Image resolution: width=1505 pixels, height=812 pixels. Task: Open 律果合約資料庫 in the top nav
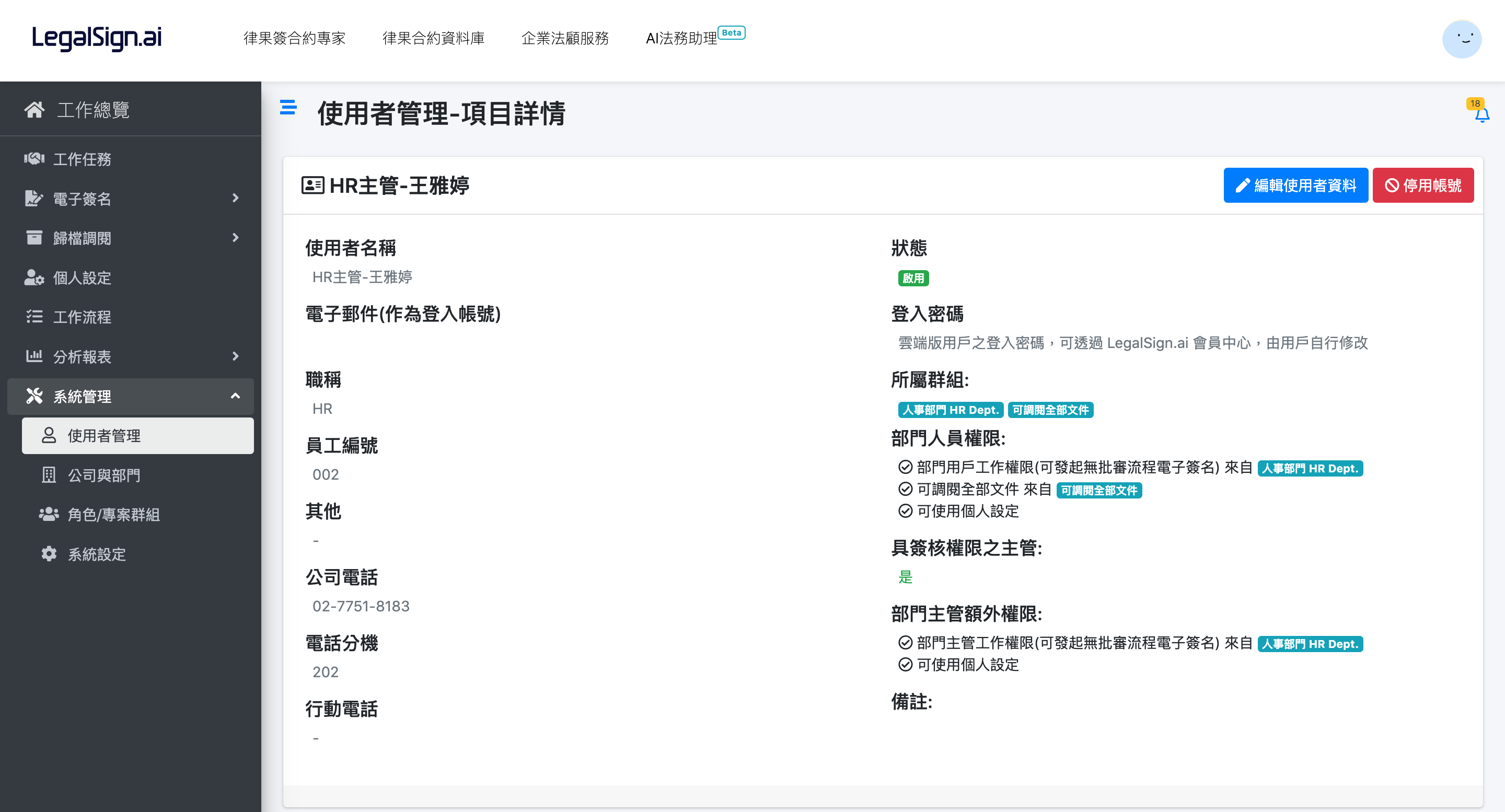point(434,39)
